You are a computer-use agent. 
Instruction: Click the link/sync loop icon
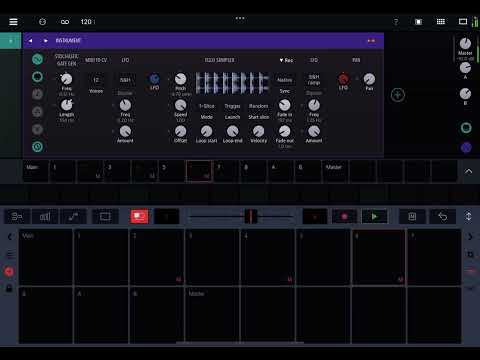pos(65,22)
